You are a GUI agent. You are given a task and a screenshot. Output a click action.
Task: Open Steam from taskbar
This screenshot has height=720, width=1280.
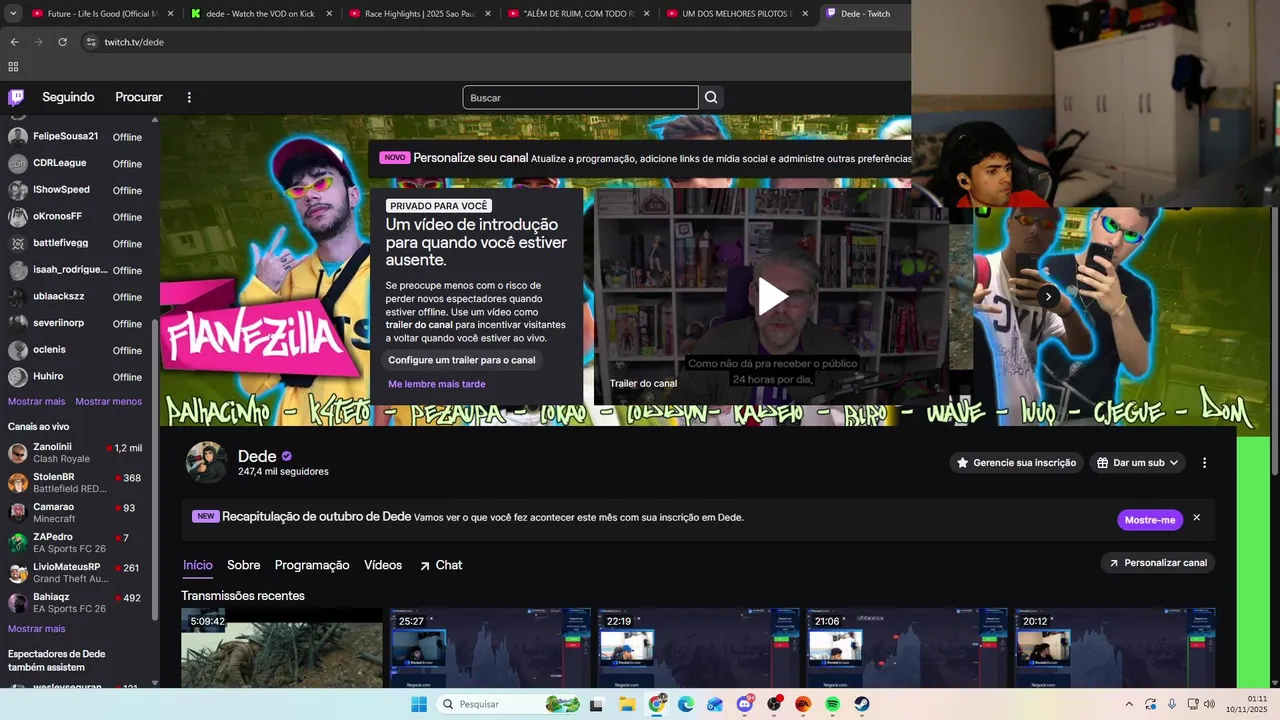click(862, 704)
